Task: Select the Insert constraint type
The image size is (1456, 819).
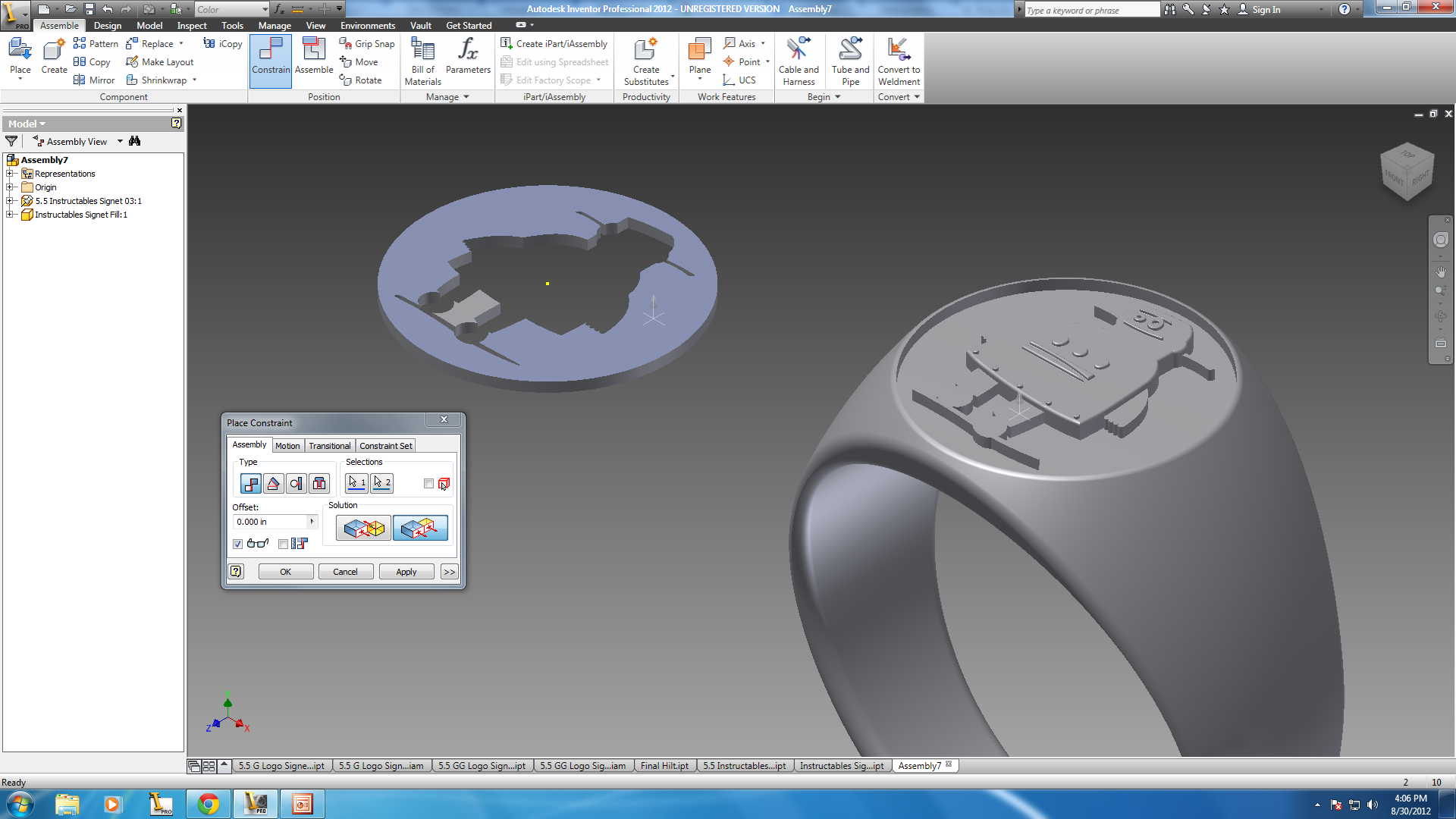Action: [319, 483]
